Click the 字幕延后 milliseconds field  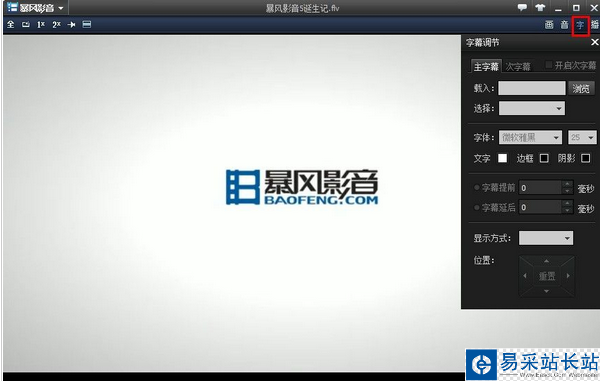(540, 207)
